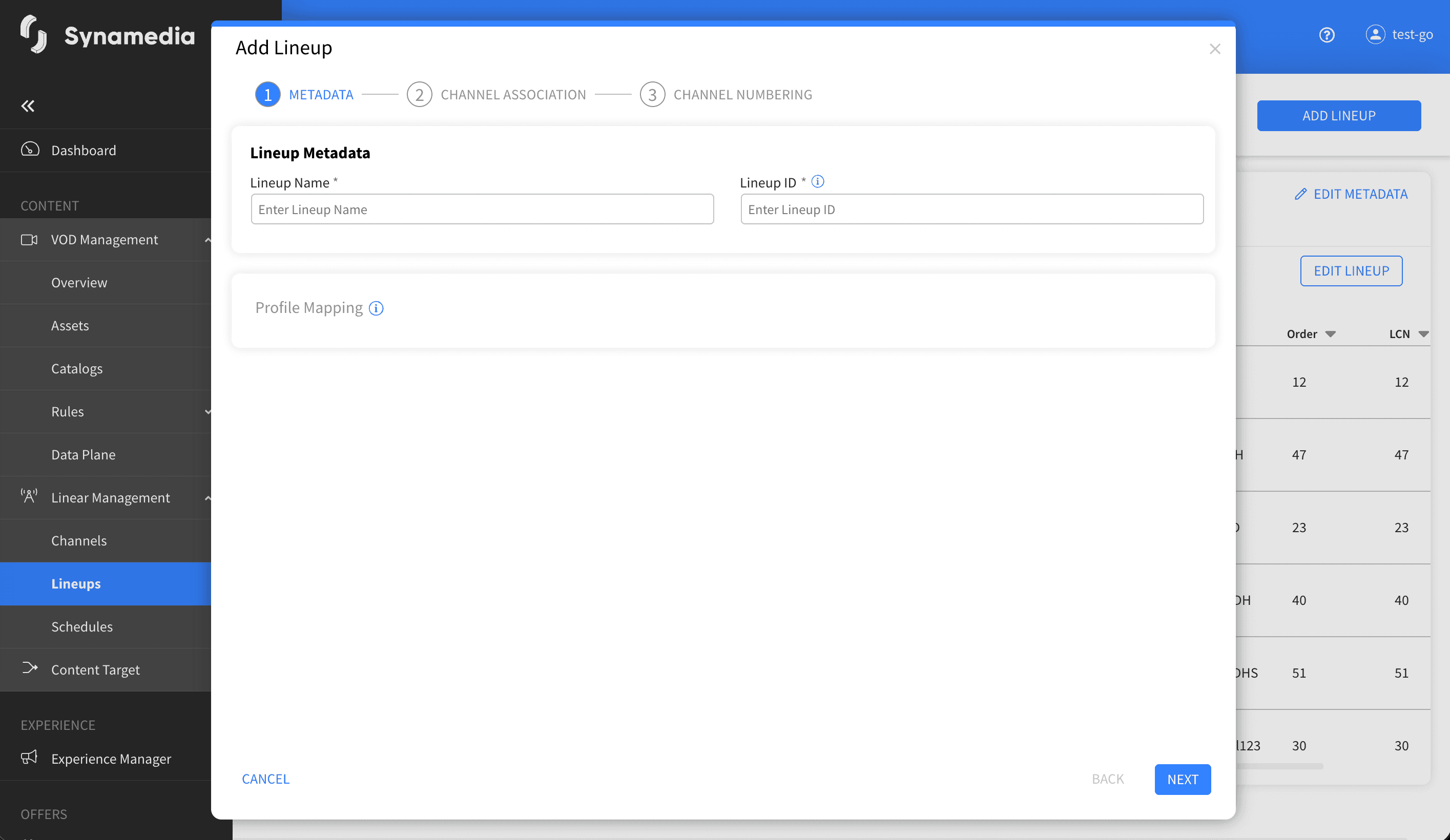Open help via question mark icon

(1327, 35)
